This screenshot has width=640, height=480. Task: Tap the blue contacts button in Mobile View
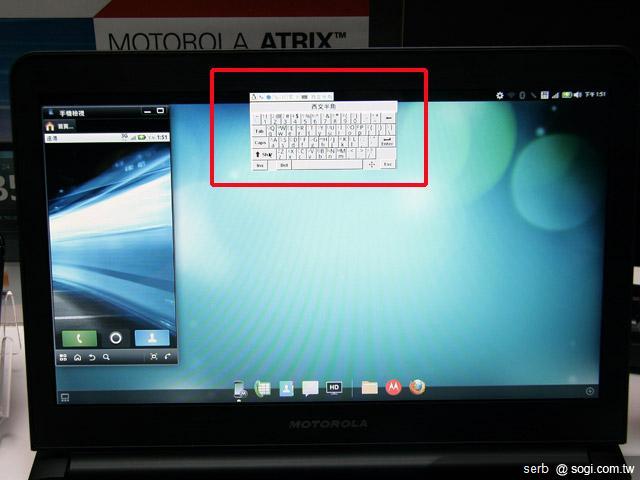152,338
